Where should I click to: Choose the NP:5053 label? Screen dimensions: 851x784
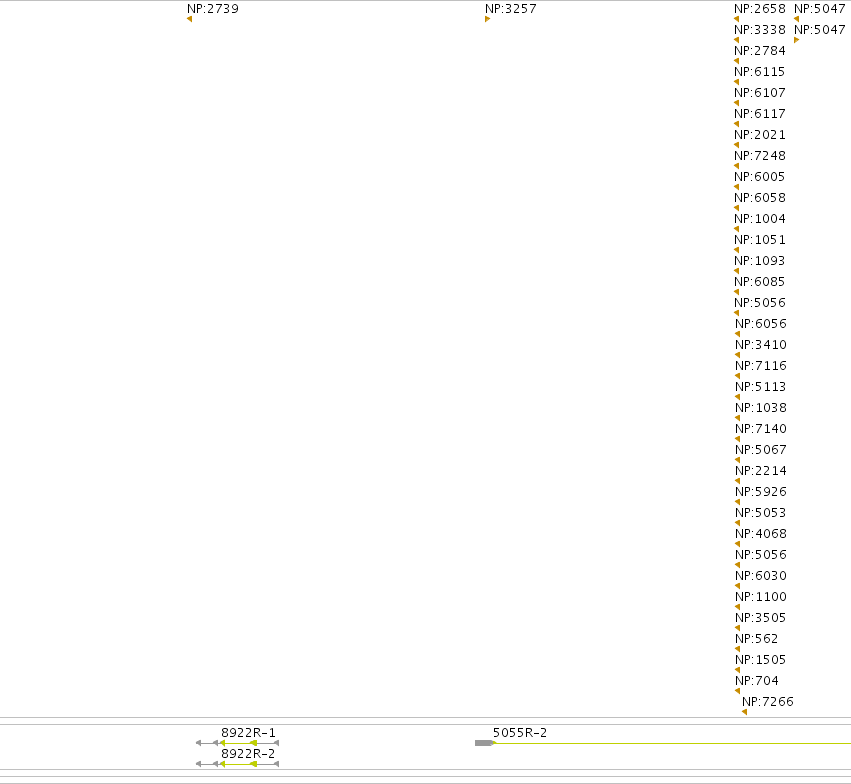(761, 513)
